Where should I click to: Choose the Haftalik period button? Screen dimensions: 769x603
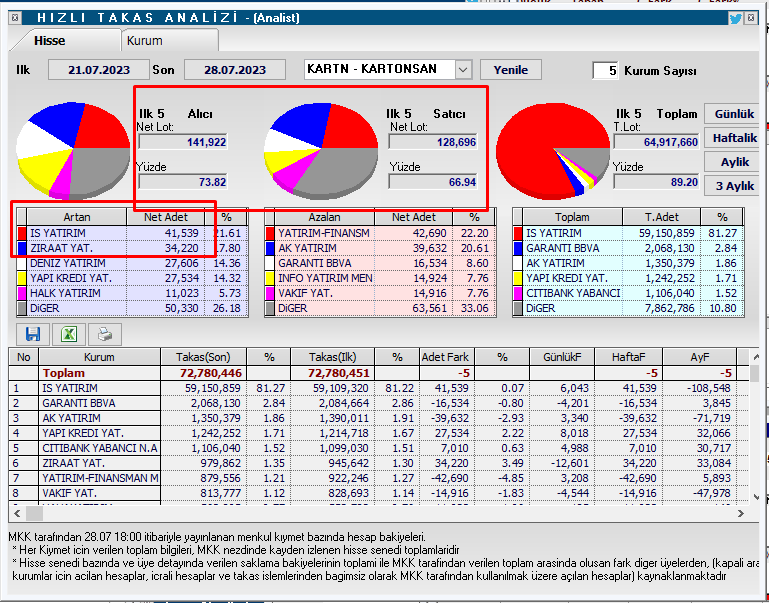[x=734, y=138]
